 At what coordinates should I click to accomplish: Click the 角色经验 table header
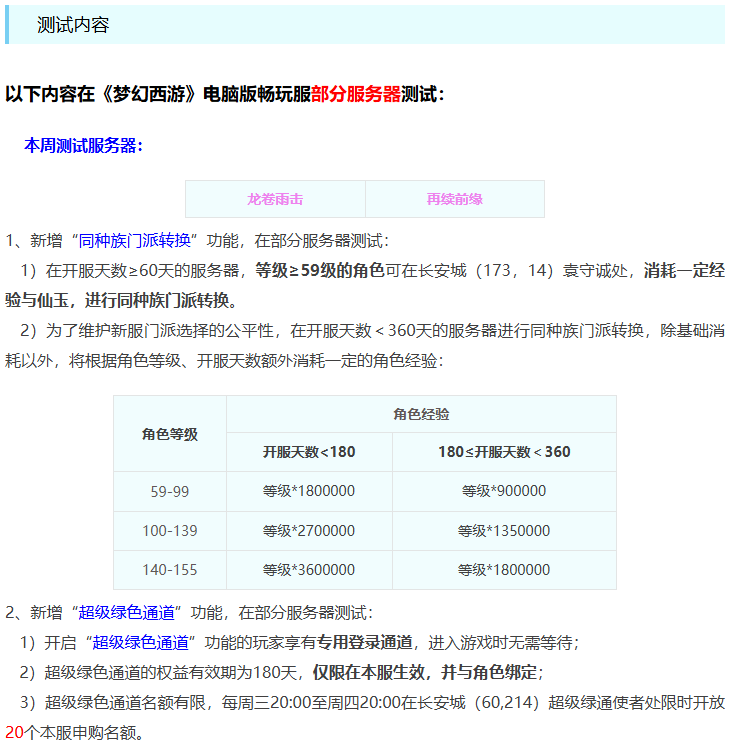tap(421, 414)
